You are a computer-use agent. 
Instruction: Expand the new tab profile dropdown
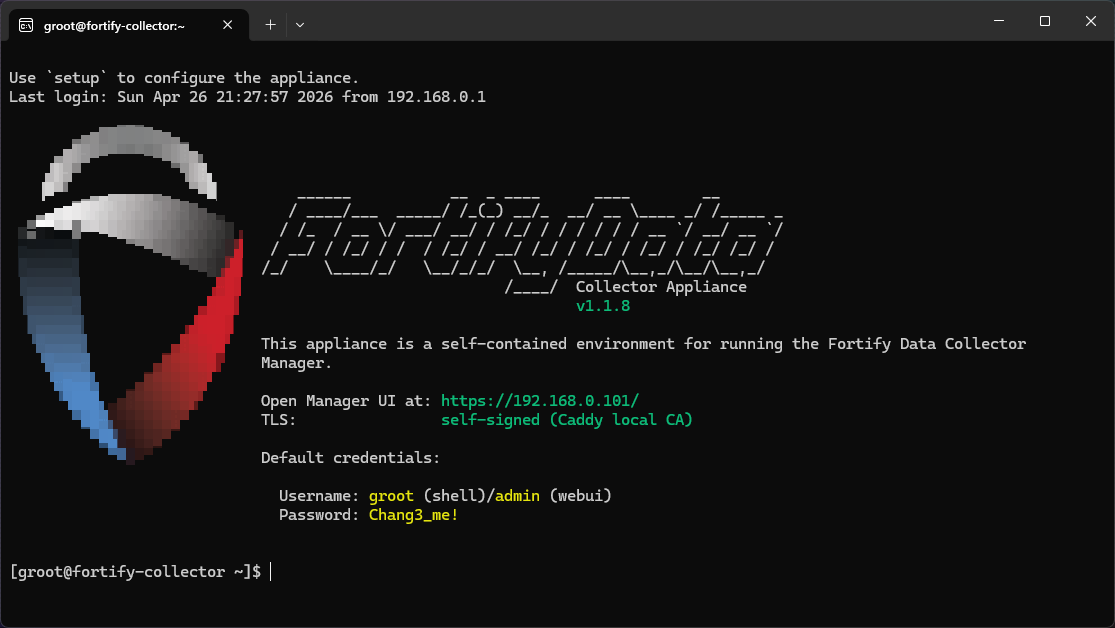pyautogui.click(x=300, y=25)
